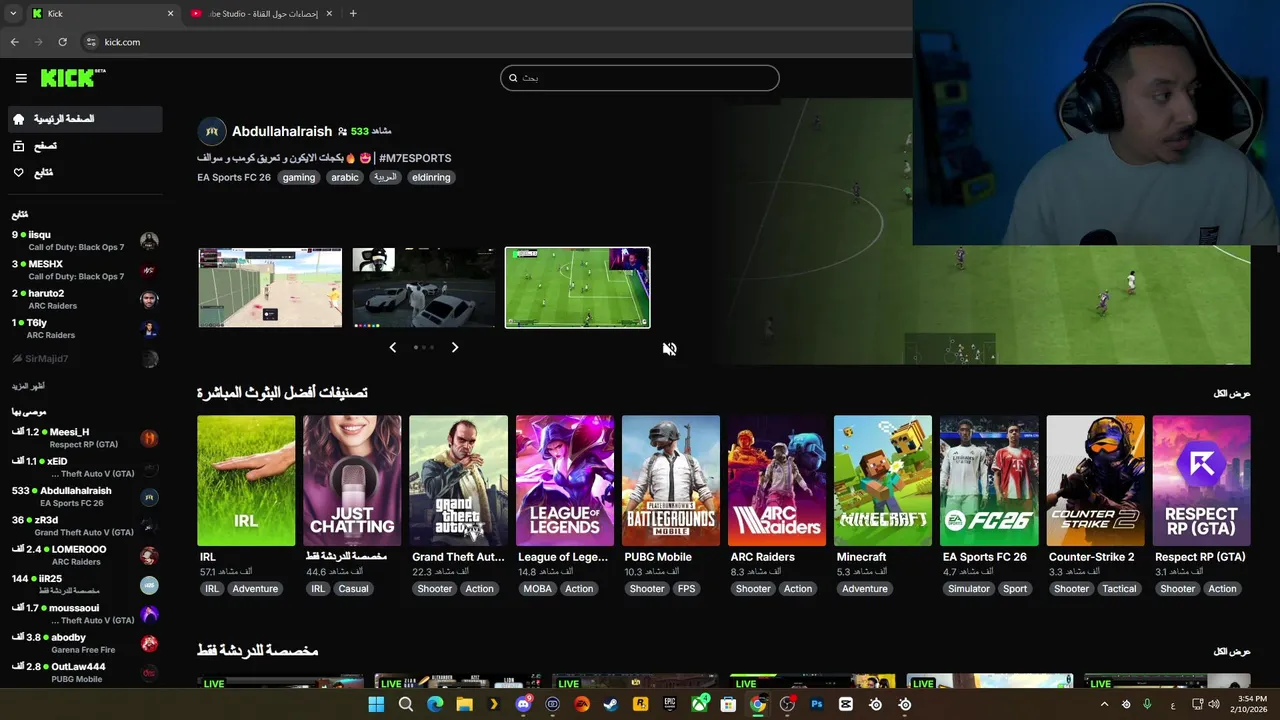Unmute the featured stream preview
The height and width of the screenshot is (720, 1280).
[670, 348]
